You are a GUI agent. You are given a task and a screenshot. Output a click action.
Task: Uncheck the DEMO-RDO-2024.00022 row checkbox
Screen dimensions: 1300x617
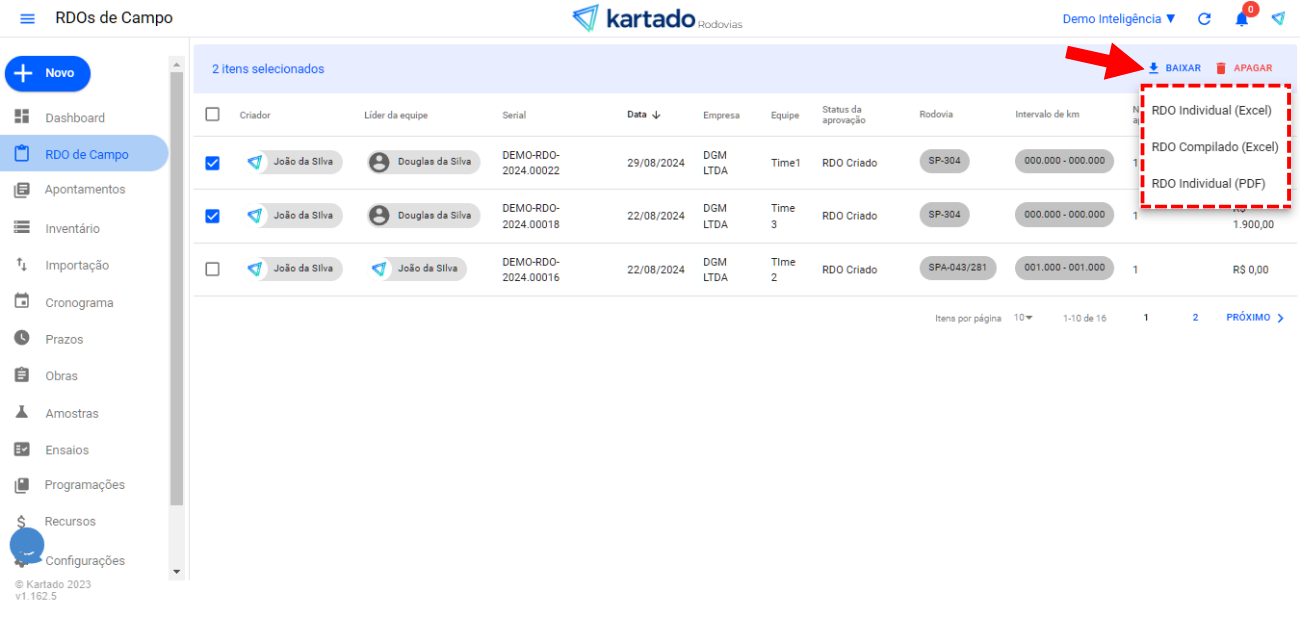(212, 163)
